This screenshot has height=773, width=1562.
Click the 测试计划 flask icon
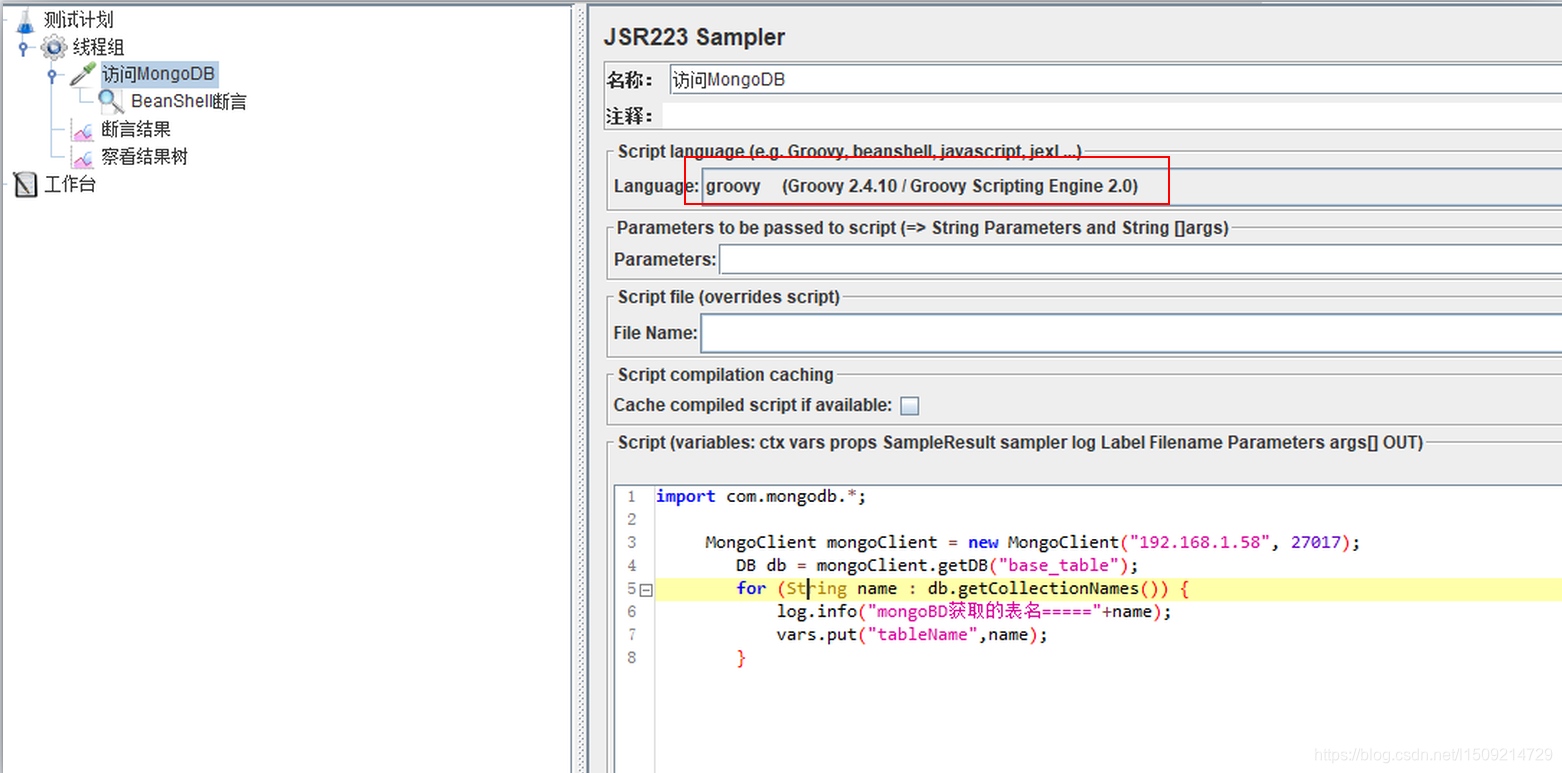tap(25, 19)
